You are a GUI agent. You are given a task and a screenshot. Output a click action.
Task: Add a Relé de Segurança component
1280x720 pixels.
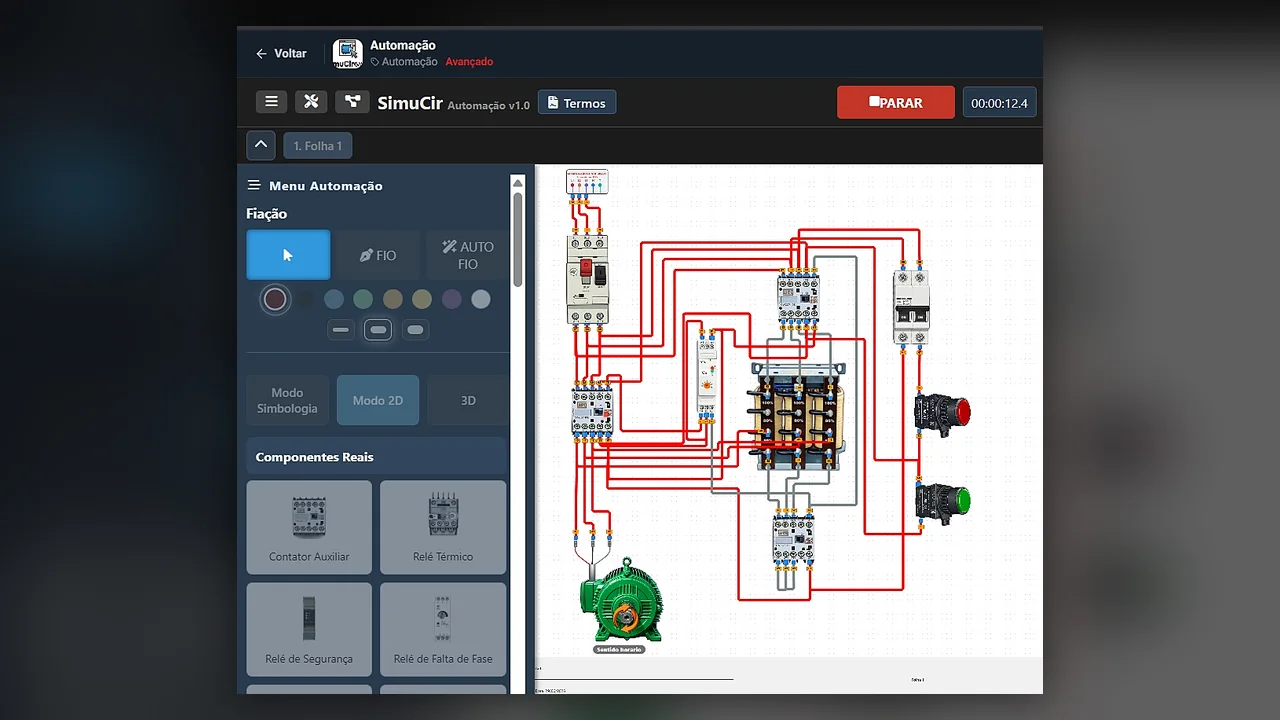(309, 630)
